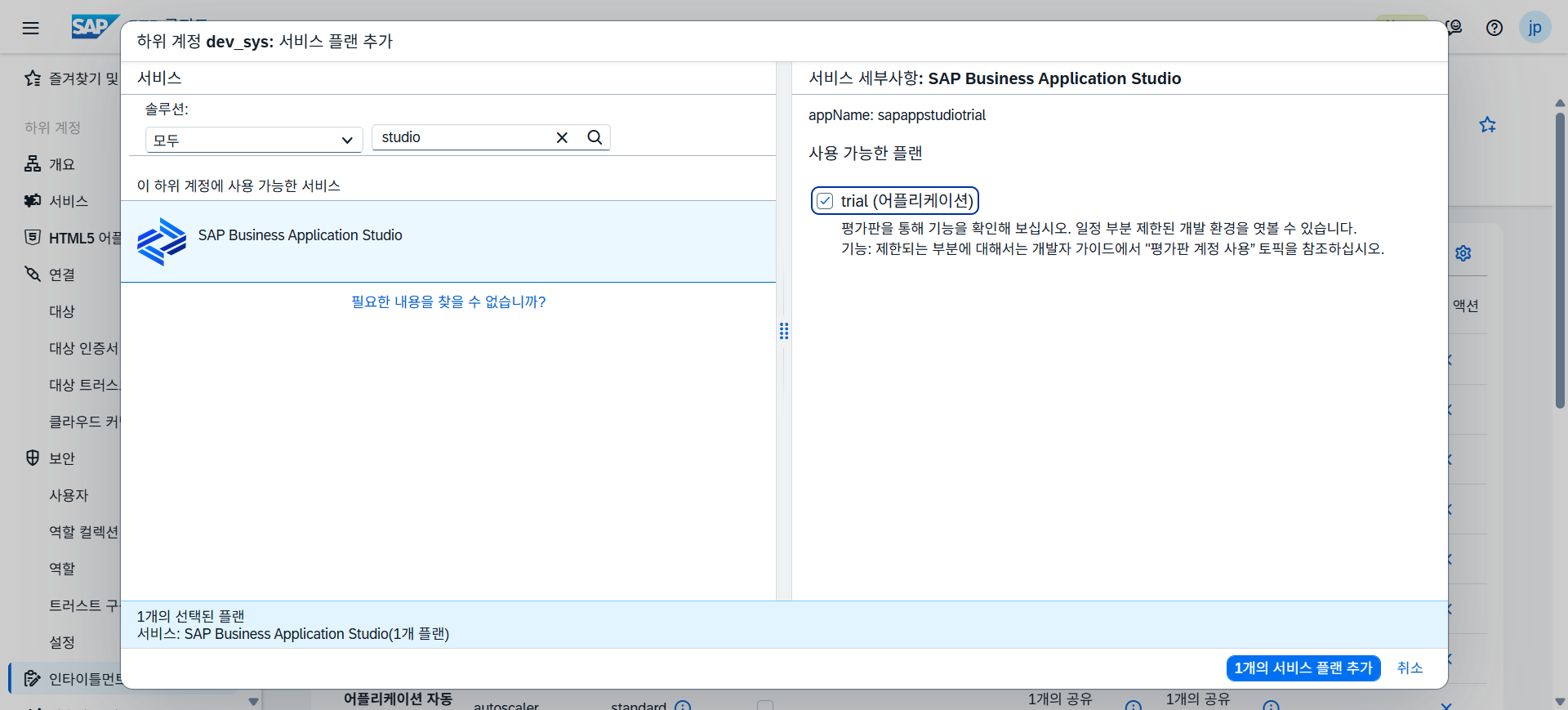
Task: Click the 1개의 선택된 플랜 summary text
Action: [x=190, y=616]
